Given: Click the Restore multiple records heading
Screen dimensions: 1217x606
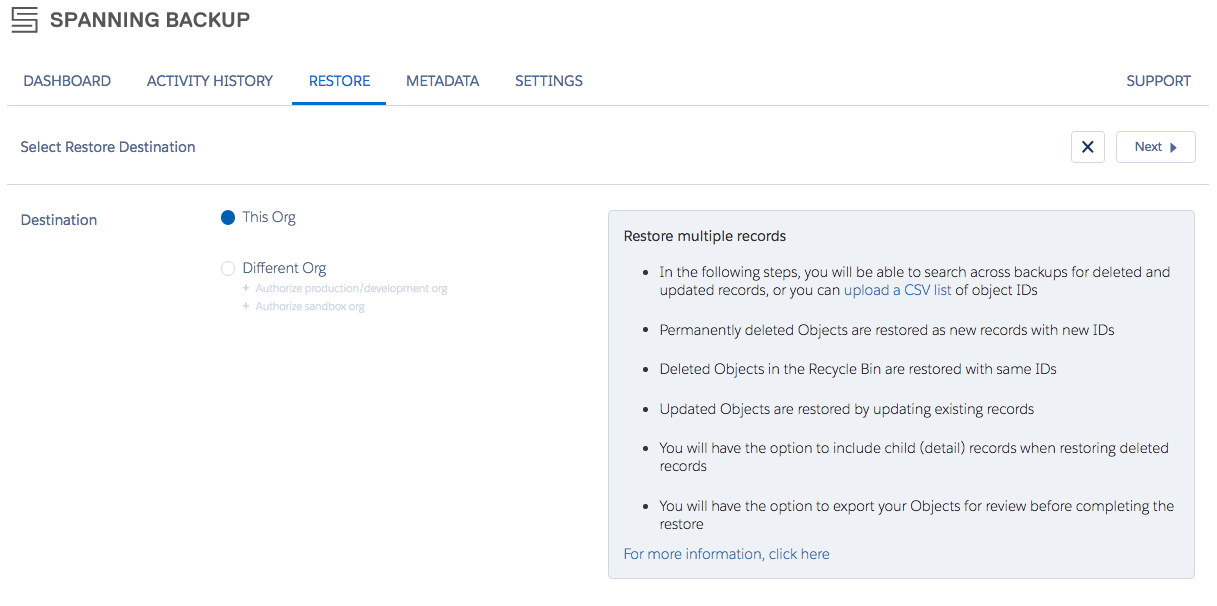Looking at the screenshot, I should (x=704, y=237).
